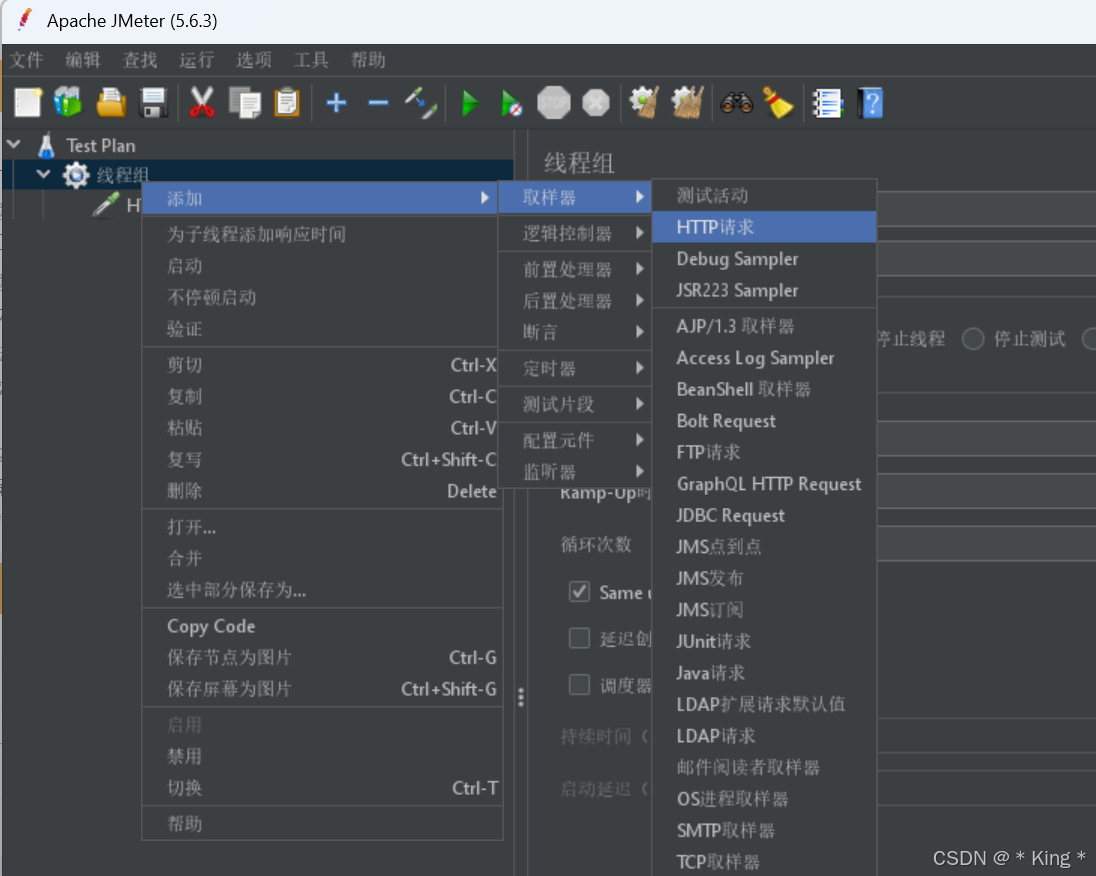
Task: Open the Templates icon in toolbar
Action: tap(68, 103)
